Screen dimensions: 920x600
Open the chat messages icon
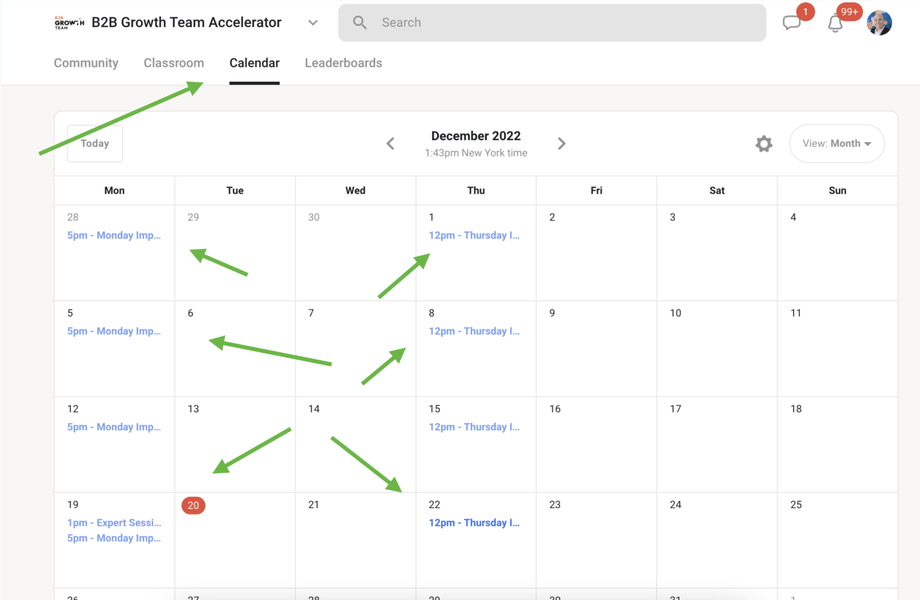(x=792, y=23)
